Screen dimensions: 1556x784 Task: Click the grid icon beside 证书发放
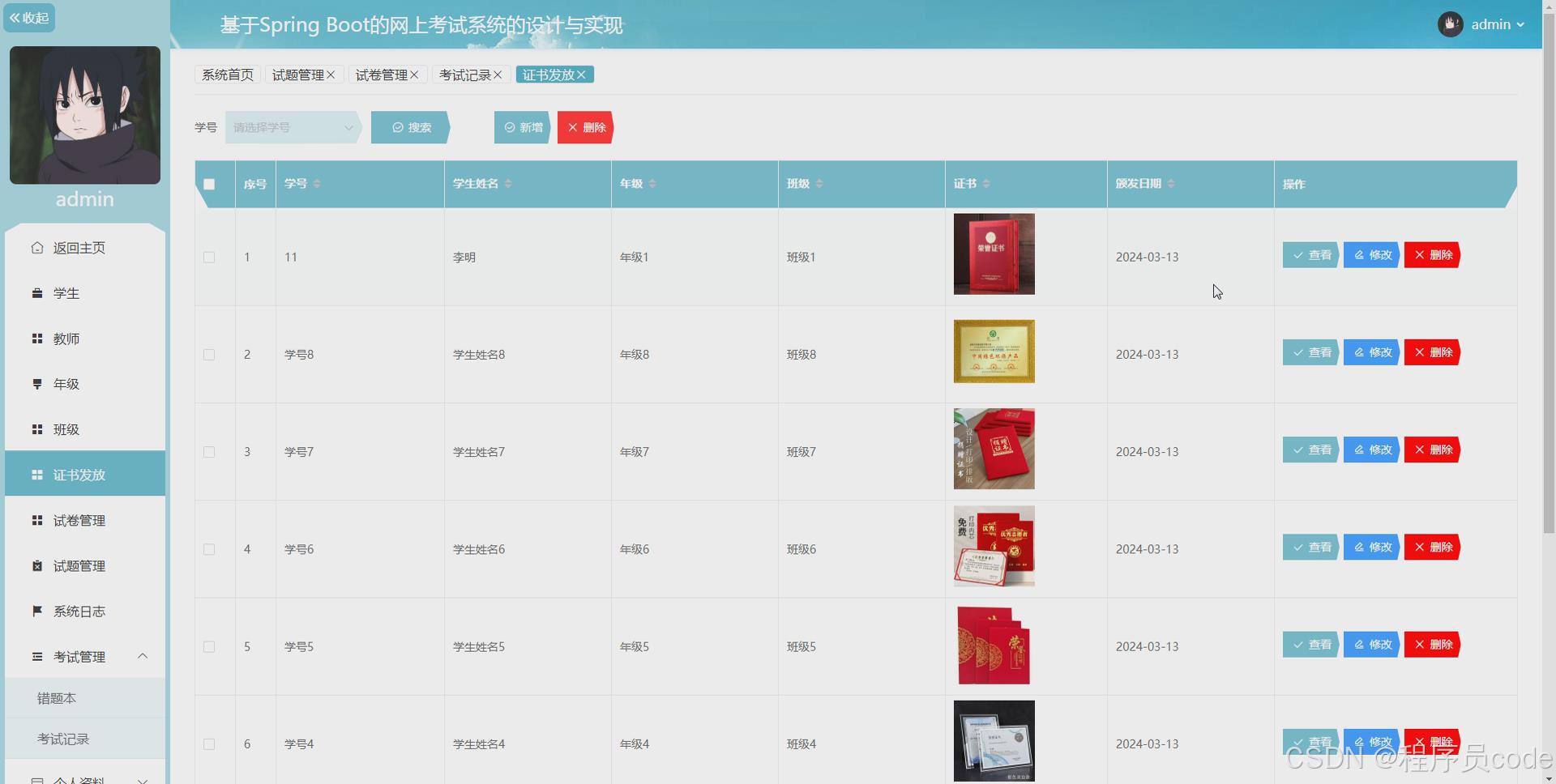37,475
